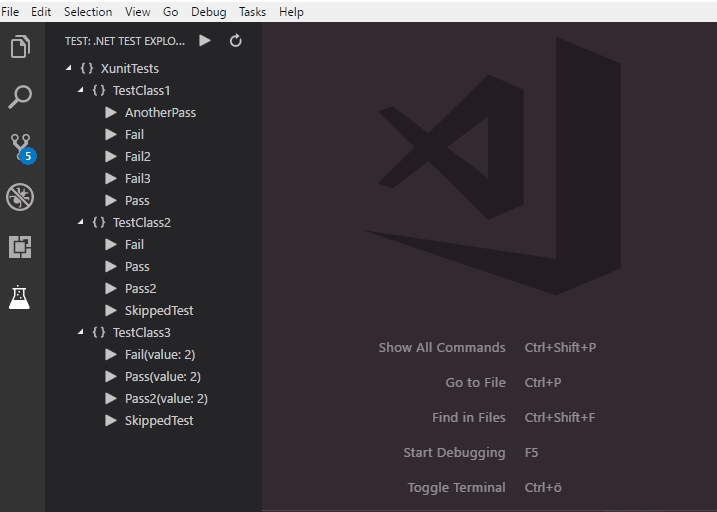Open the Debug view icon

(x=20, y=197)
